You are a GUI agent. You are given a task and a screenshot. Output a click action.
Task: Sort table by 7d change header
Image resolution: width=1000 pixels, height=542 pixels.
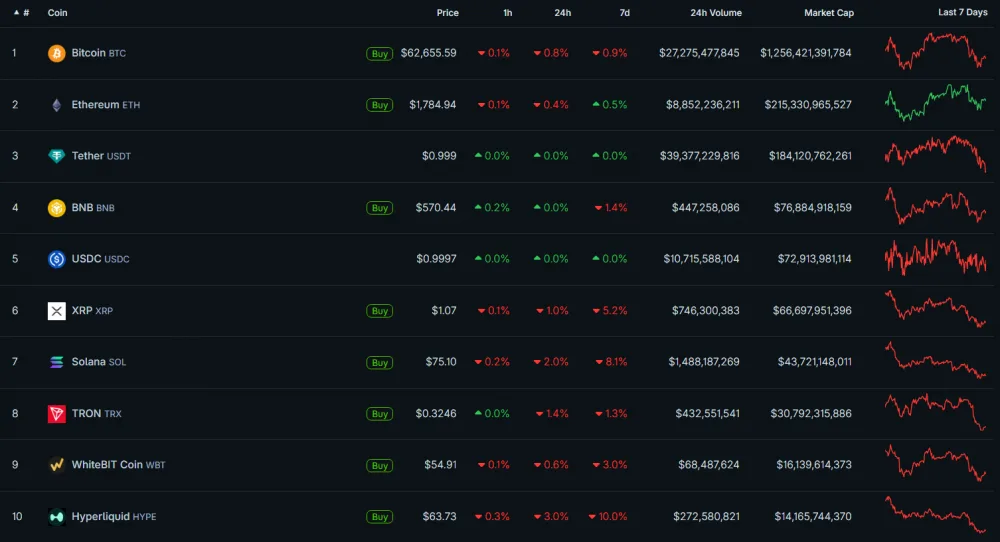[x=624, y=13]
